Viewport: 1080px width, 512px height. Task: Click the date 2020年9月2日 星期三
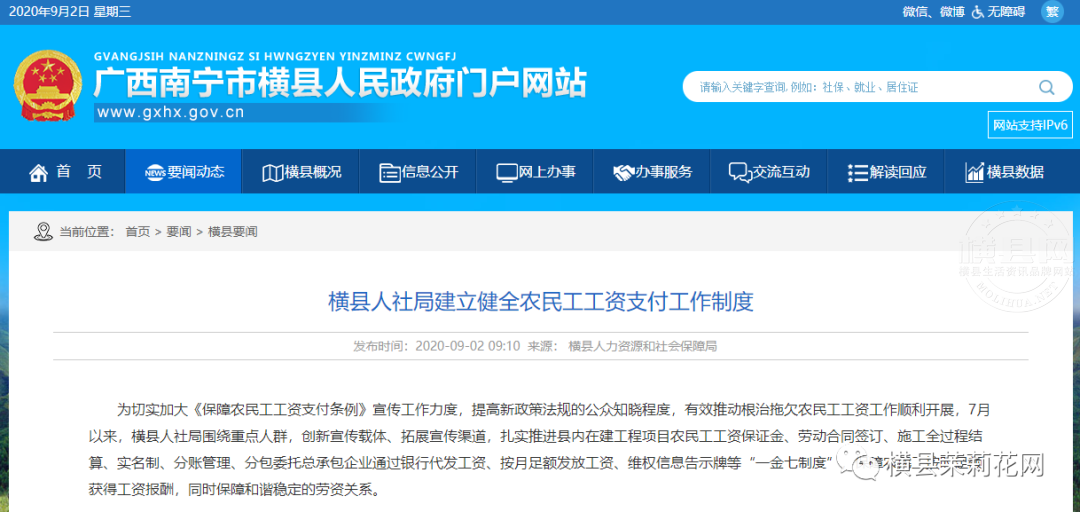tap(69, 12)
